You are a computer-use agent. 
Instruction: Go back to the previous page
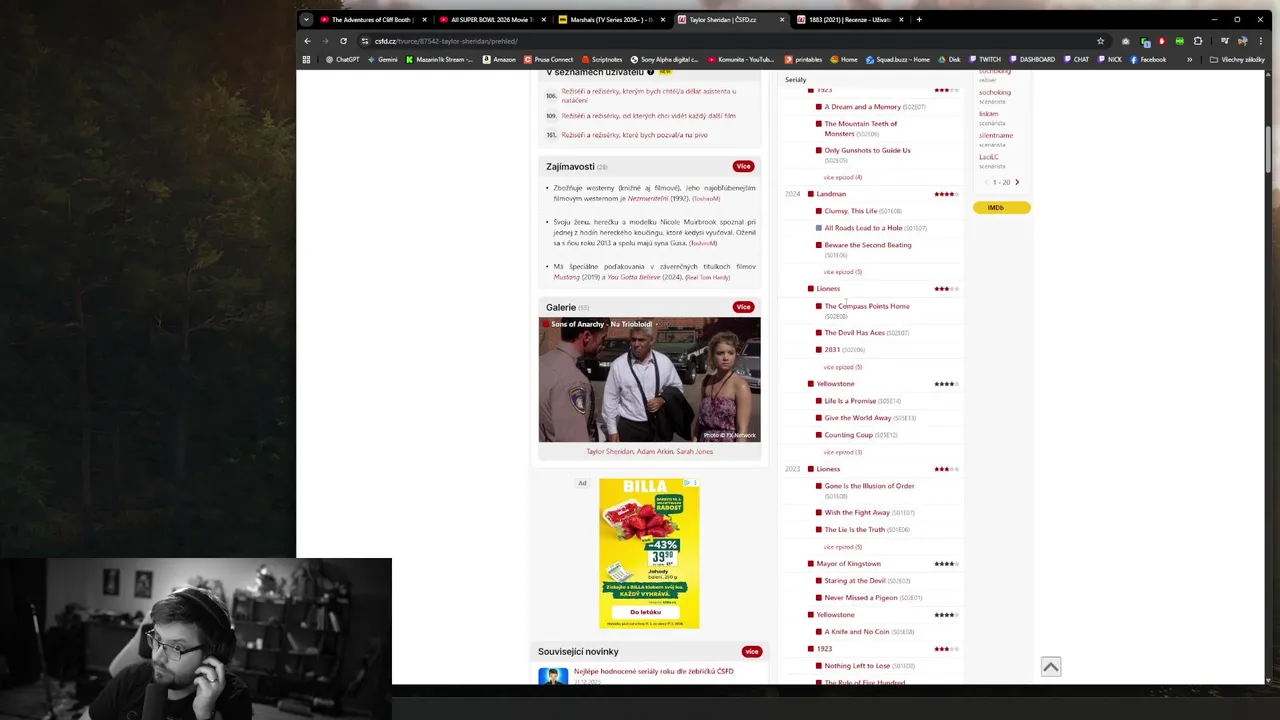[307, 41]
